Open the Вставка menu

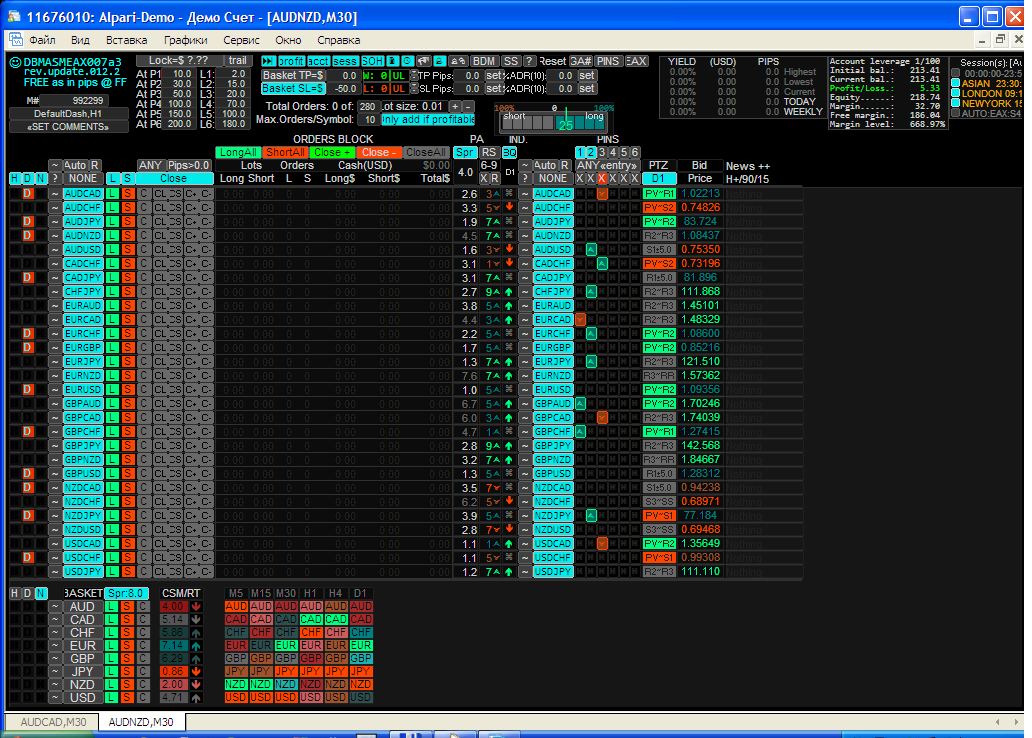[126, 40]
